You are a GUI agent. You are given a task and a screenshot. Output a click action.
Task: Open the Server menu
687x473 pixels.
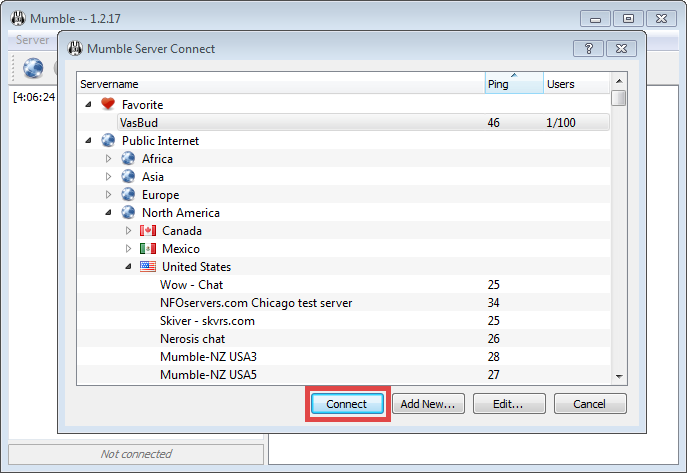33,39
